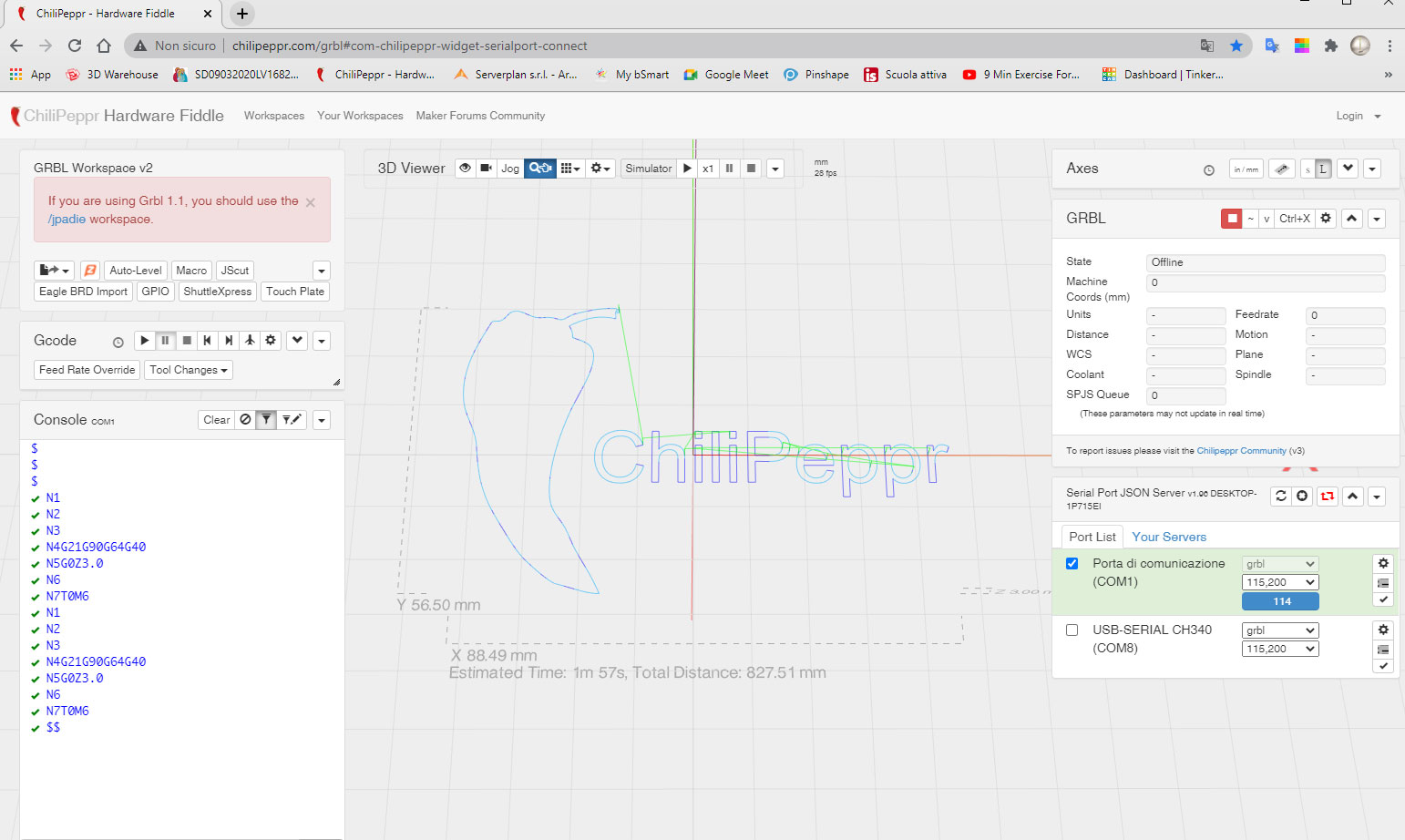
Task: Click the orange Zipwhip icon button
Action: pos(90,271)
